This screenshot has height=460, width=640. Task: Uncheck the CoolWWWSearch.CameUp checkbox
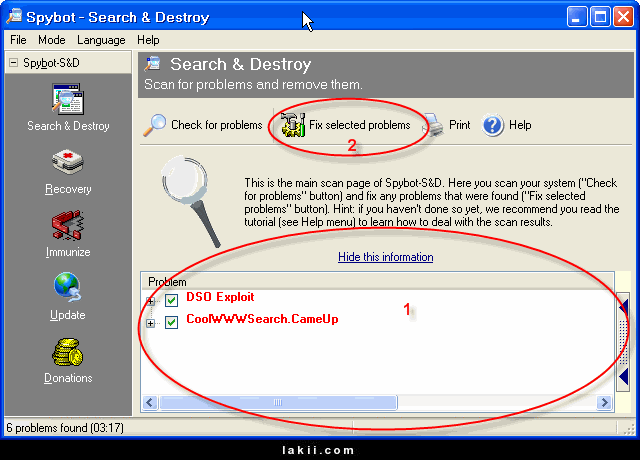(x=172, y=322)
